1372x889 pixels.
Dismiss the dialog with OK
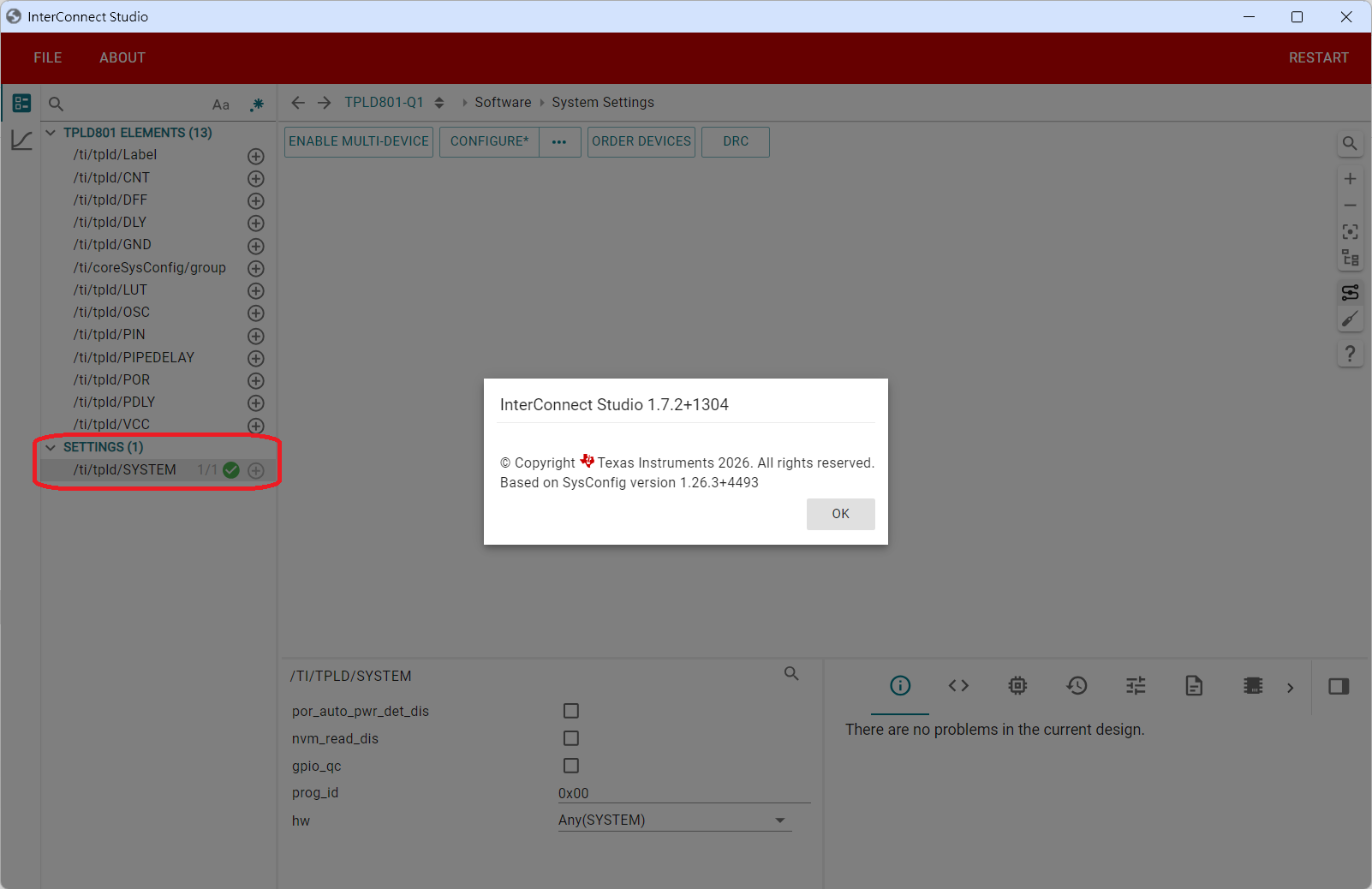point(841,514)
